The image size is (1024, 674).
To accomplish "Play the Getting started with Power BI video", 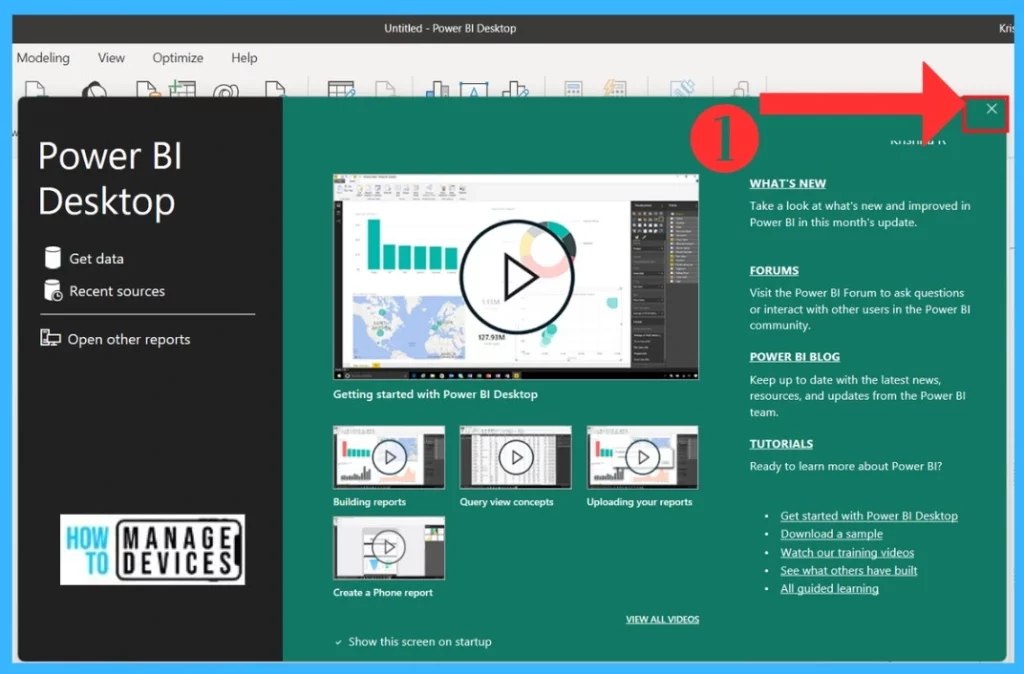I will (516, 276).
